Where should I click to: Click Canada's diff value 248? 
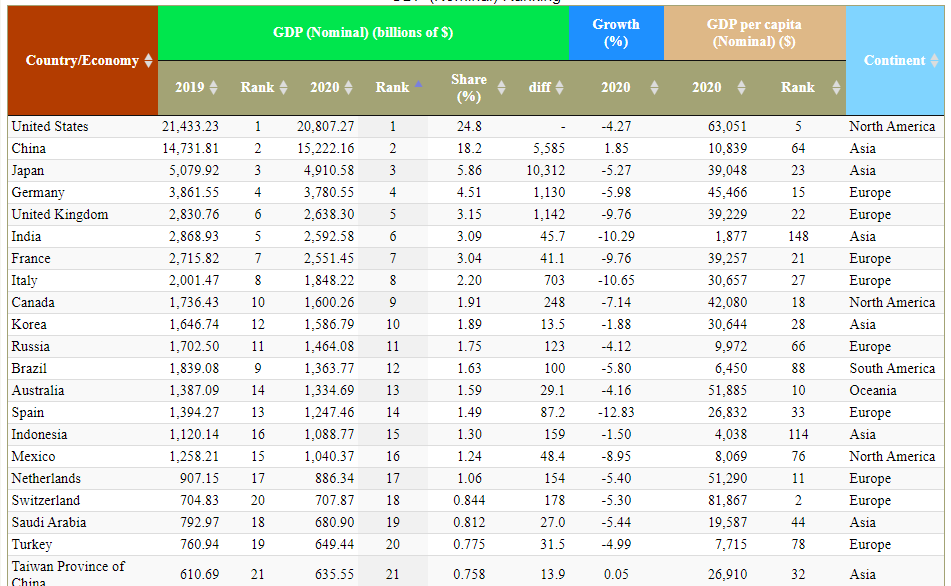[554, 303]
